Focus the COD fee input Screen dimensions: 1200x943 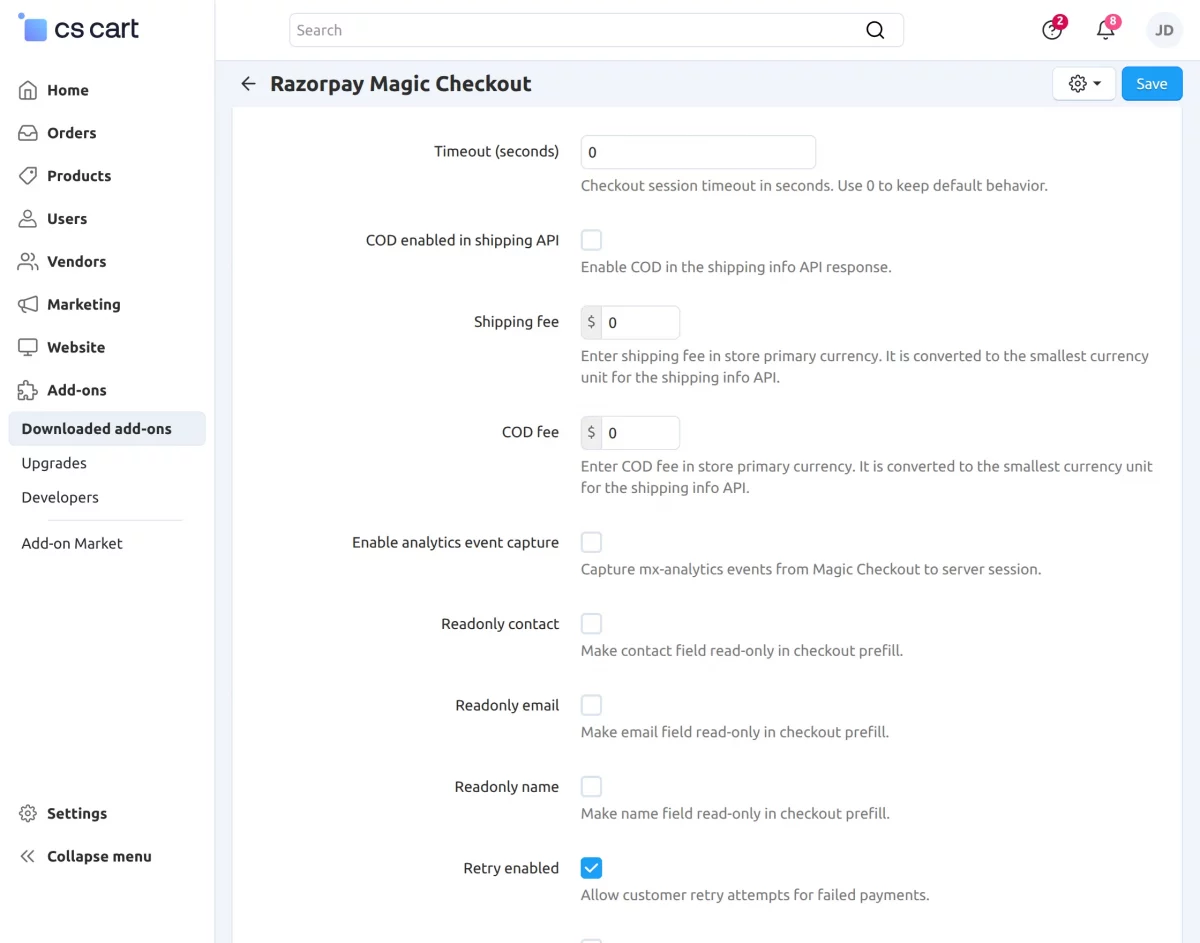pos(640,433)
